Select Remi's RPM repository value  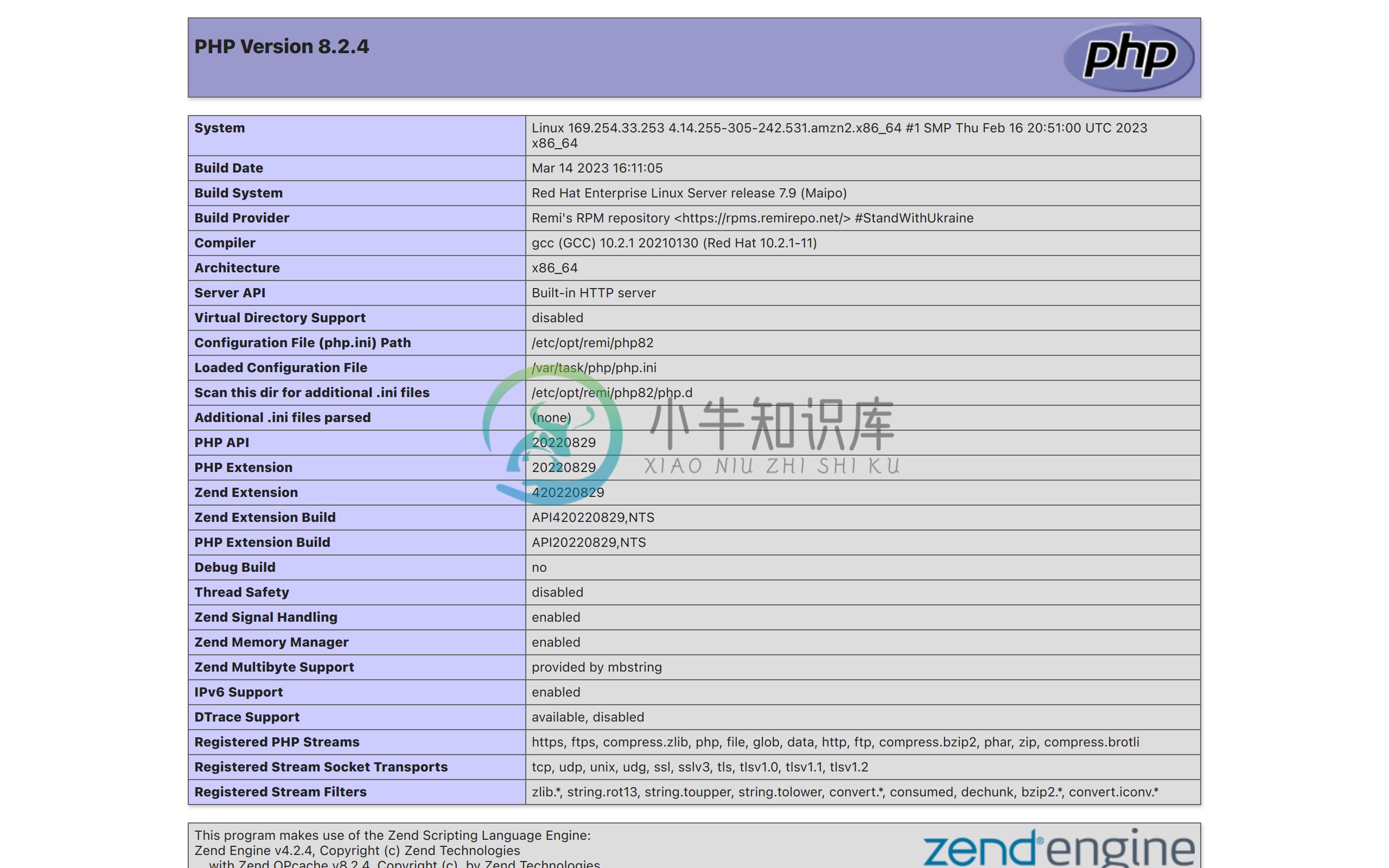[753, 218]
